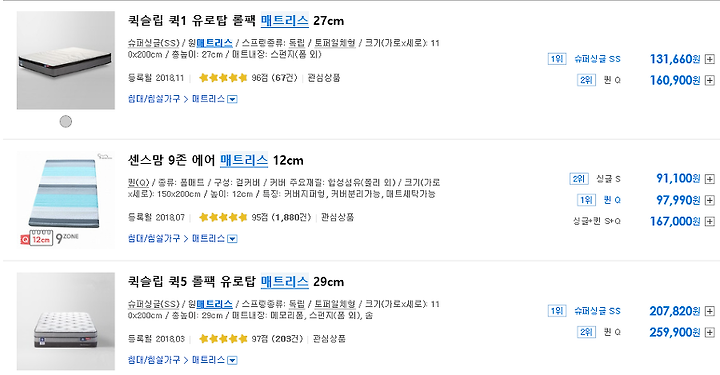This screenshot has width=720, height=375.
Task: Open 퀵슬립 퀵1 유로탑 롤팩 매트리스 27cm title
Action: click(x=236, y=21)
